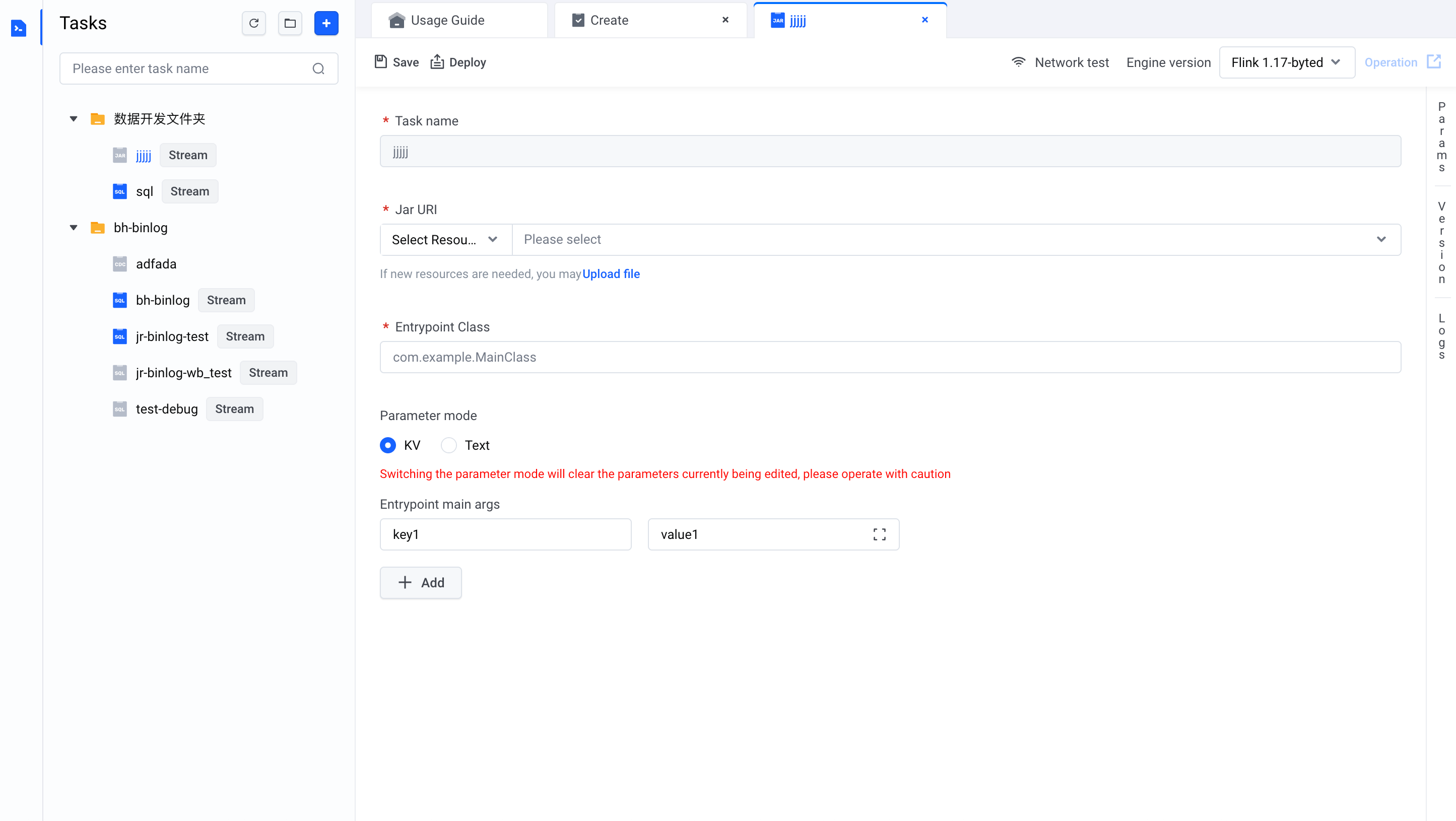Select the Text parameter mode radio
Screen dimensions: 1456x821
449,445
